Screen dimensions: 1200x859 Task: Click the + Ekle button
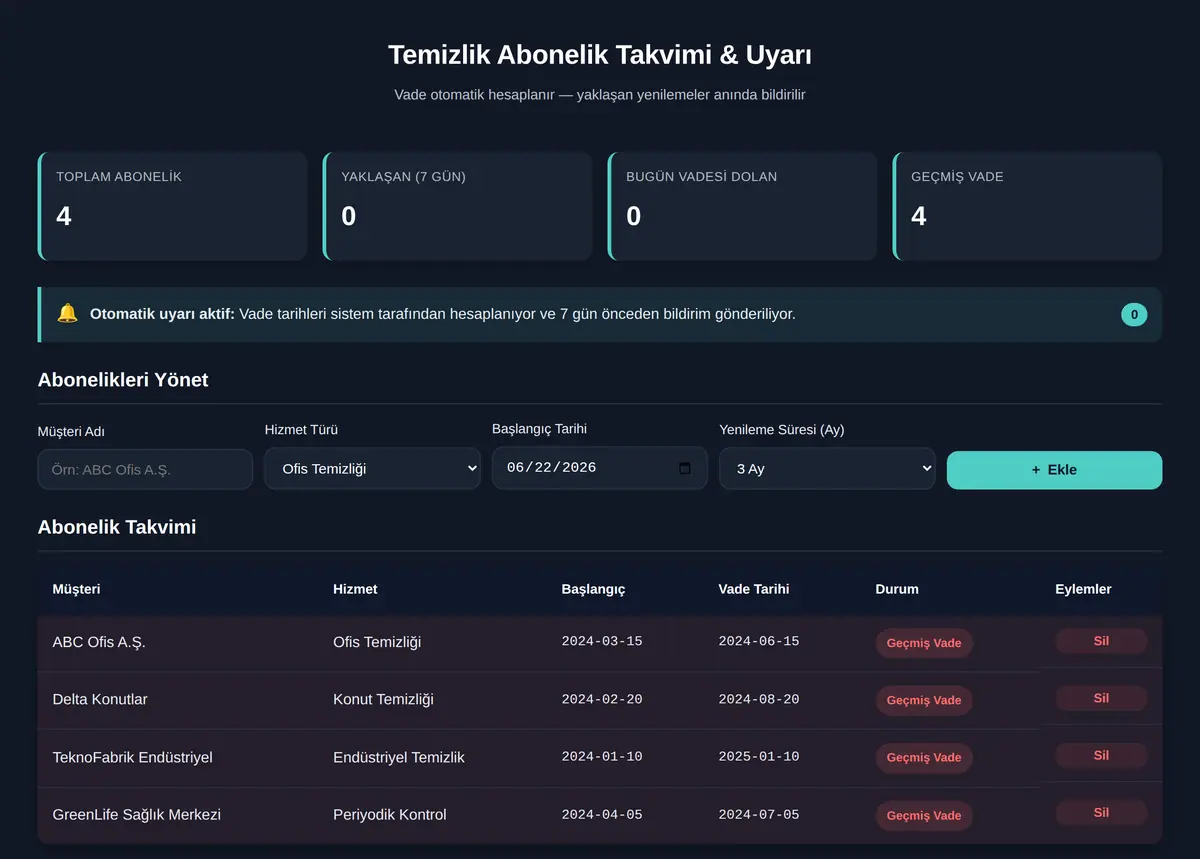click(x=1054, y=470)
